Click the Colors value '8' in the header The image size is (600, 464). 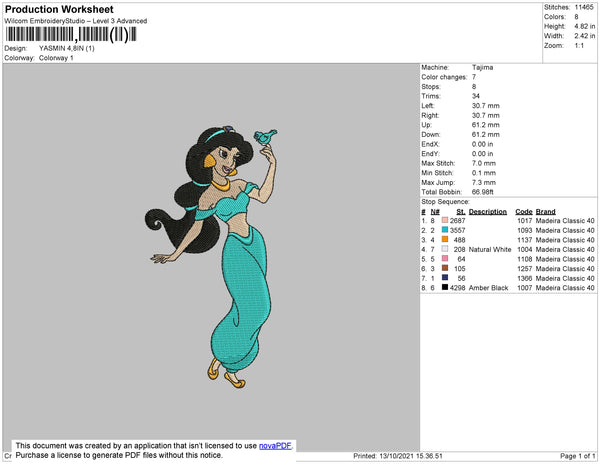(x=576, y=17)
